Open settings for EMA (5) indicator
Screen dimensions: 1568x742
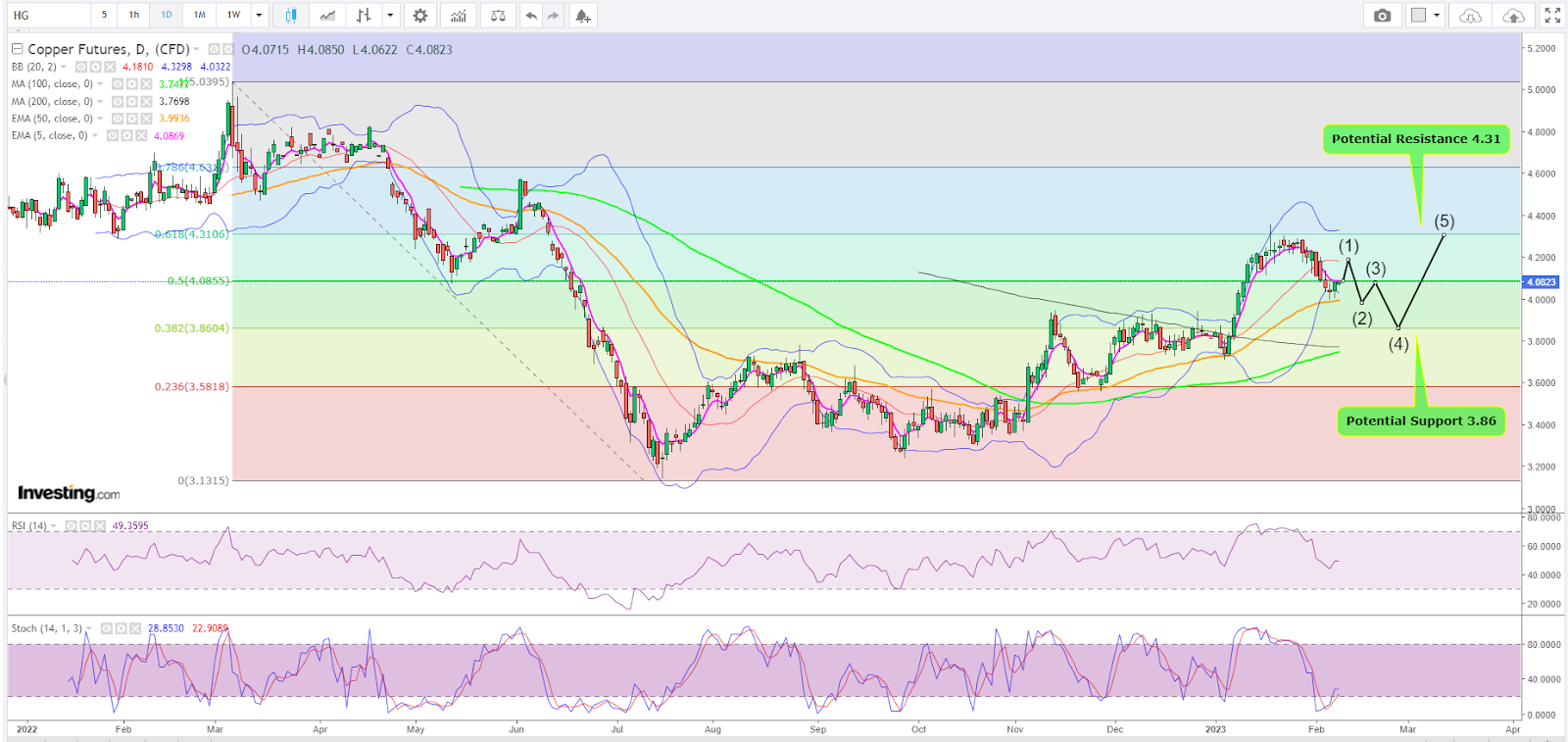pyautogui.click(x=127, y=135)
